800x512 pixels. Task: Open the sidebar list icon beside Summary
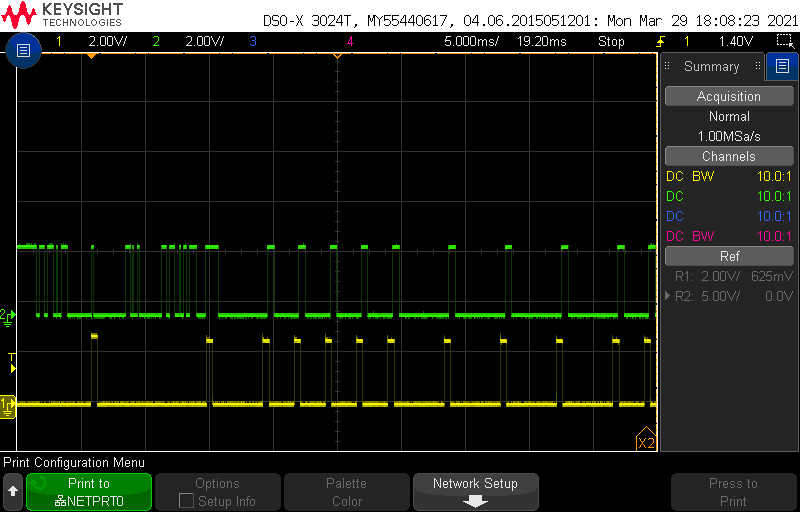pos(782,66)
